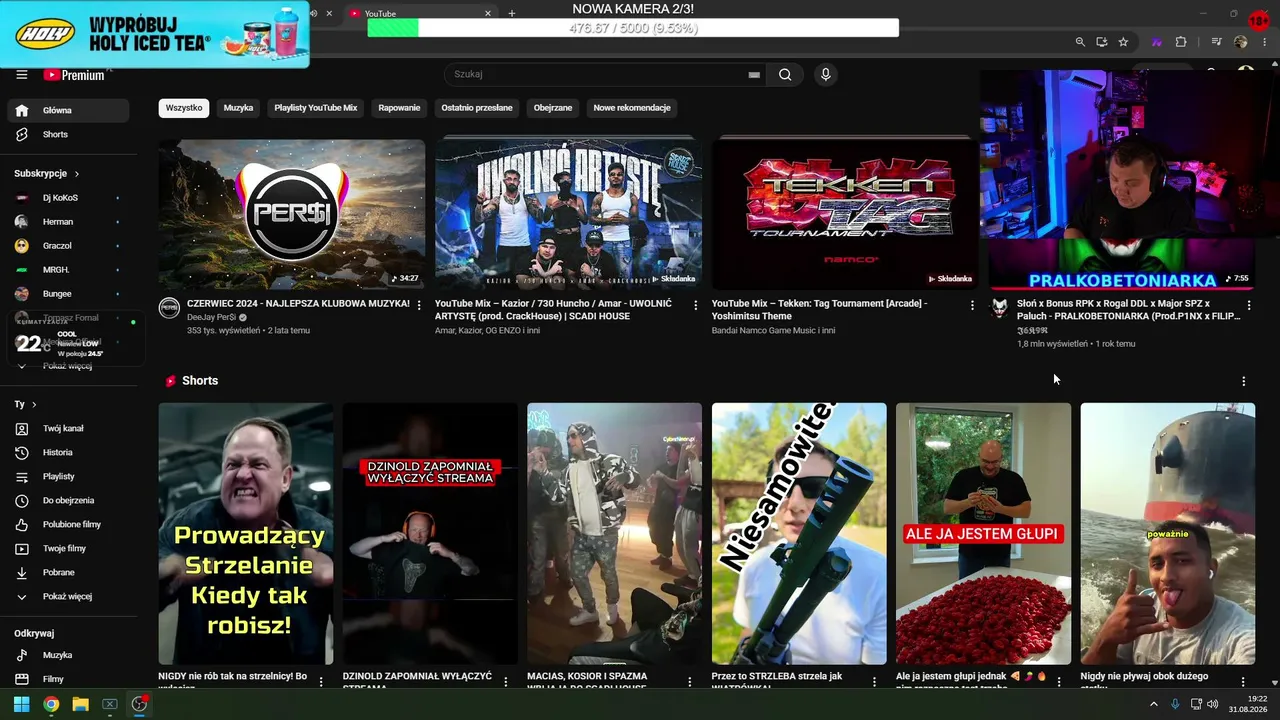
Task: Open Graczol subscription channel
Action: coord(68,246)
